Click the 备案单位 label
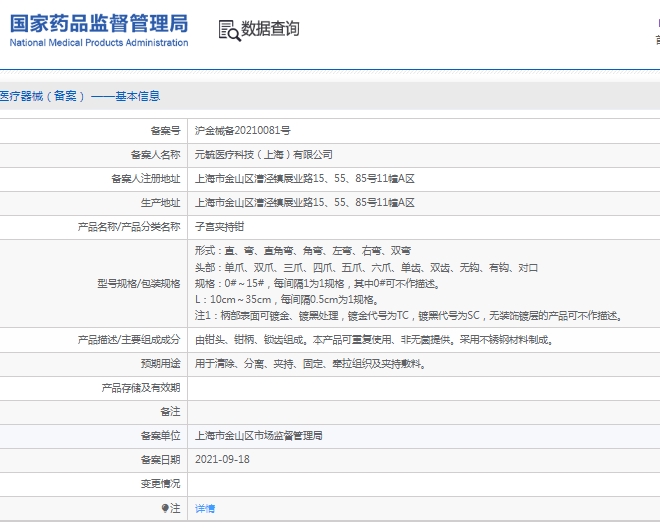 click(160, 436)
